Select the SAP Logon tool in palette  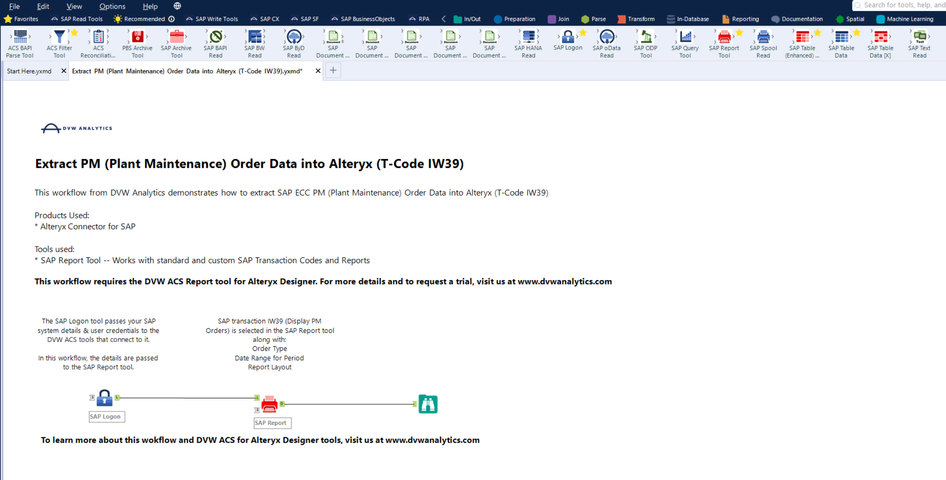click(568, 36)
